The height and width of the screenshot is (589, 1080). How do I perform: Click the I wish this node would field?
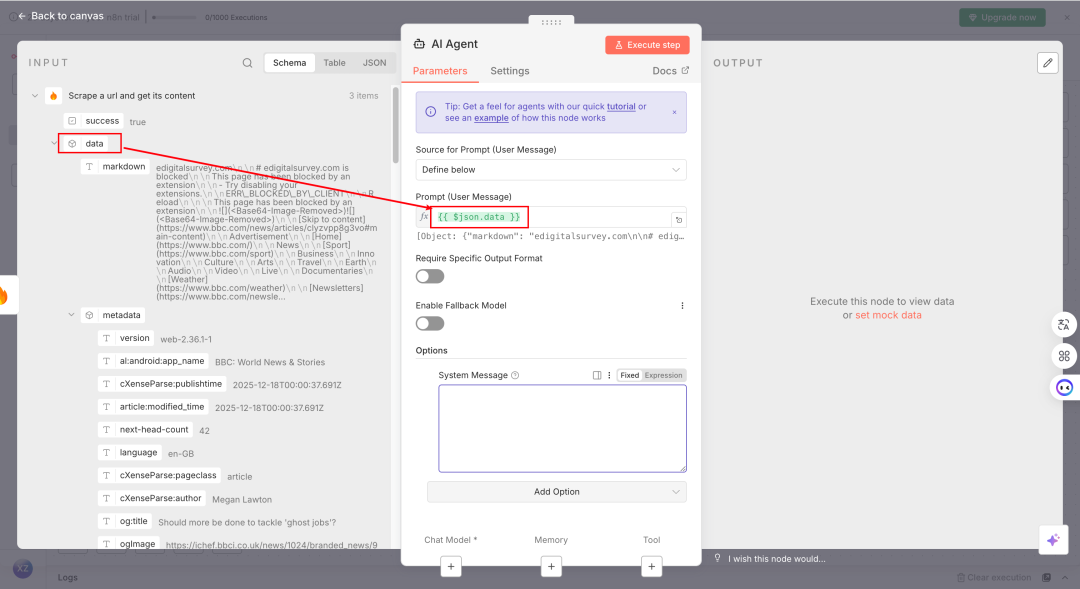click(x=777, y=559)
